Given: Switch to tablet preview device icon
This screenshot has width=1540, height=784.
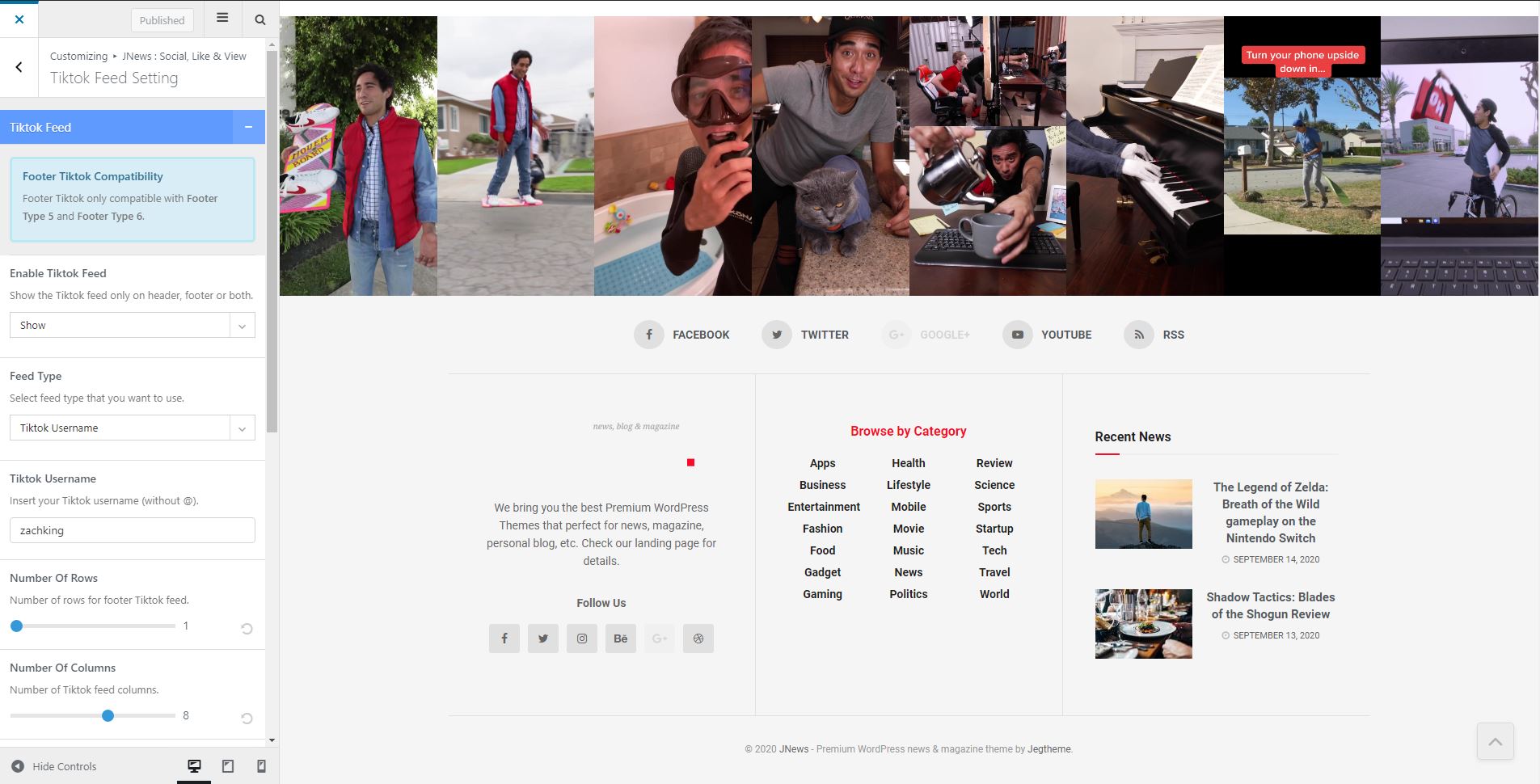Looking at the screenshot, I should tap(228, 766).
